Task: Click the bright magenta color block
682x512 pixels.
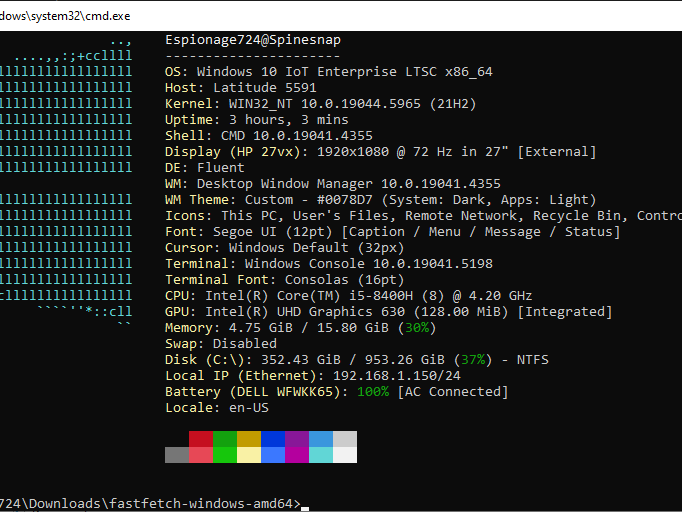Action: coord(297,455)
